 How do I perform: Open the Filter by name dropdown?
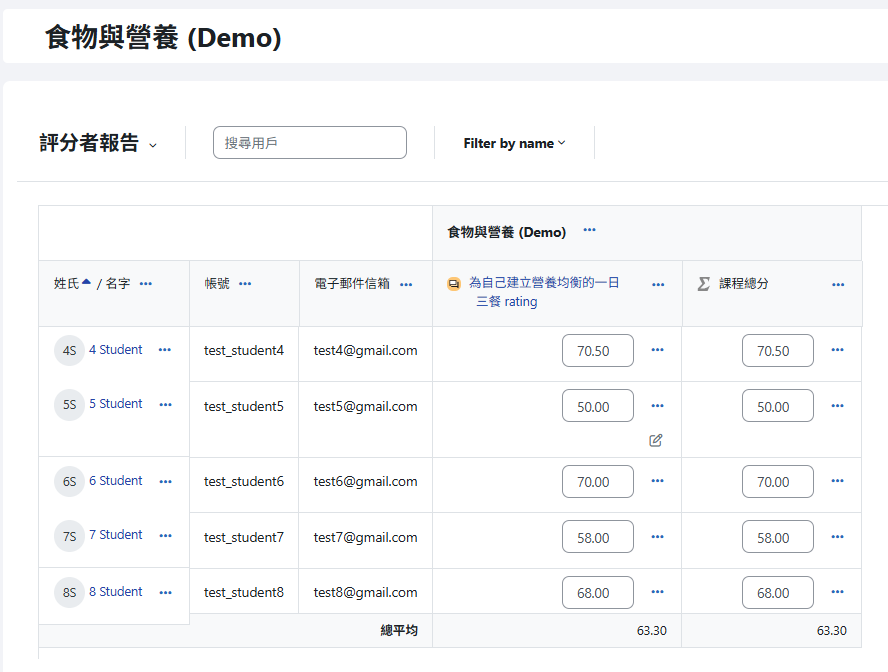coord(514,143)
